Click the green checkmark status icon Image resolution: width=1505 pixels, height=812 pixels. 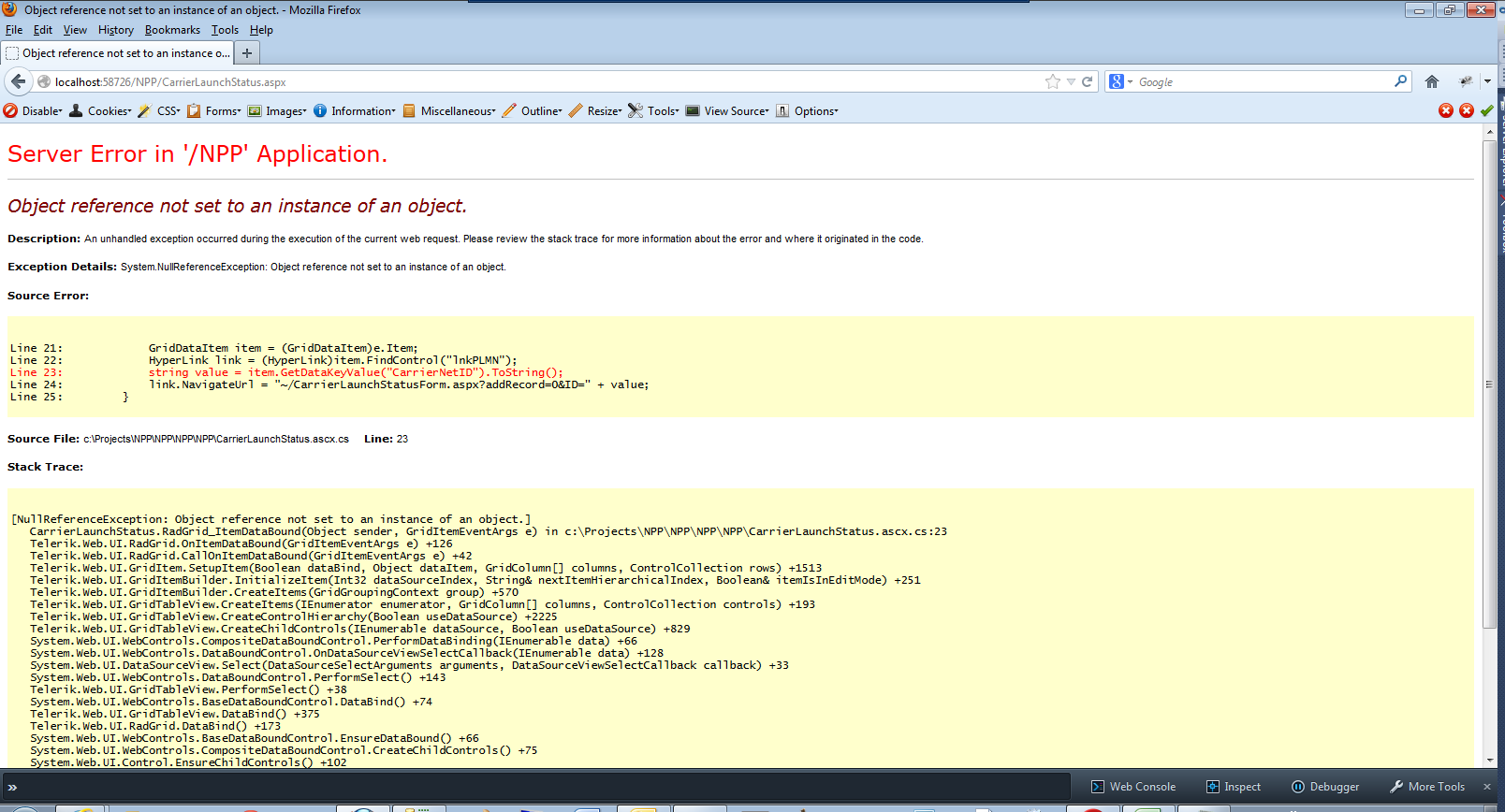pos(1486,110)
